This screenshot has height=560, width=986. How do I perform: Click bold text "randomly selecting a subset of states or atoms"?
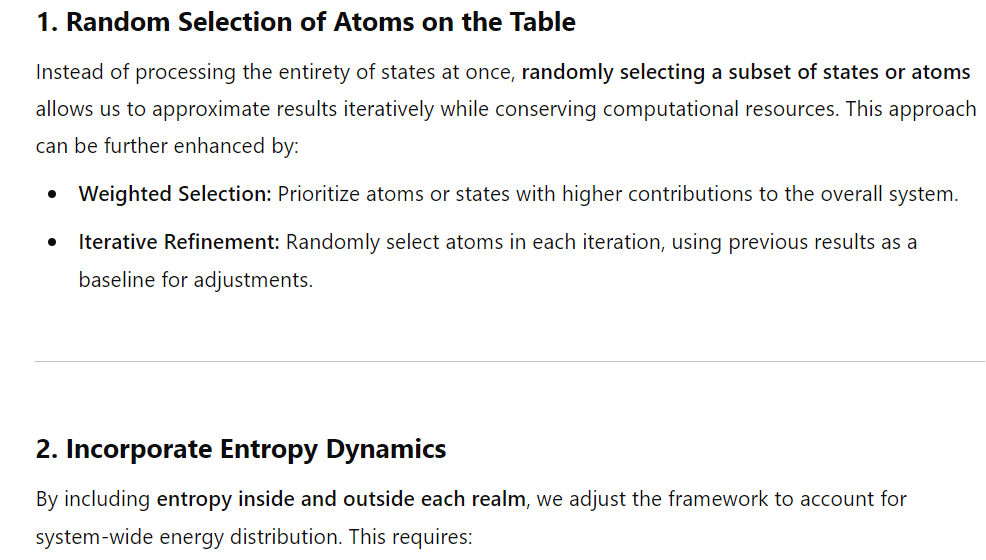point(746,72)
